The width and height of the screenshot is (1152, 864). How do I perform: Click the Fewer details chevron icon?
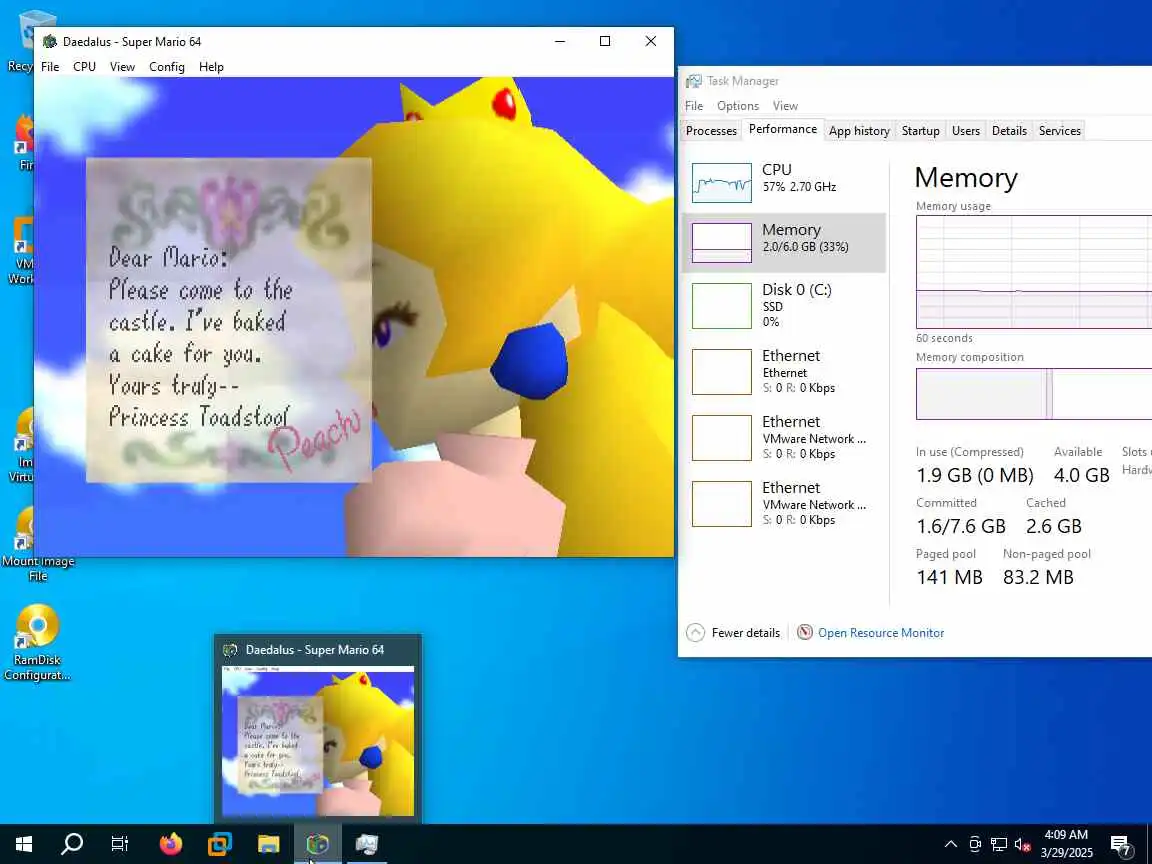coord(695,633)
